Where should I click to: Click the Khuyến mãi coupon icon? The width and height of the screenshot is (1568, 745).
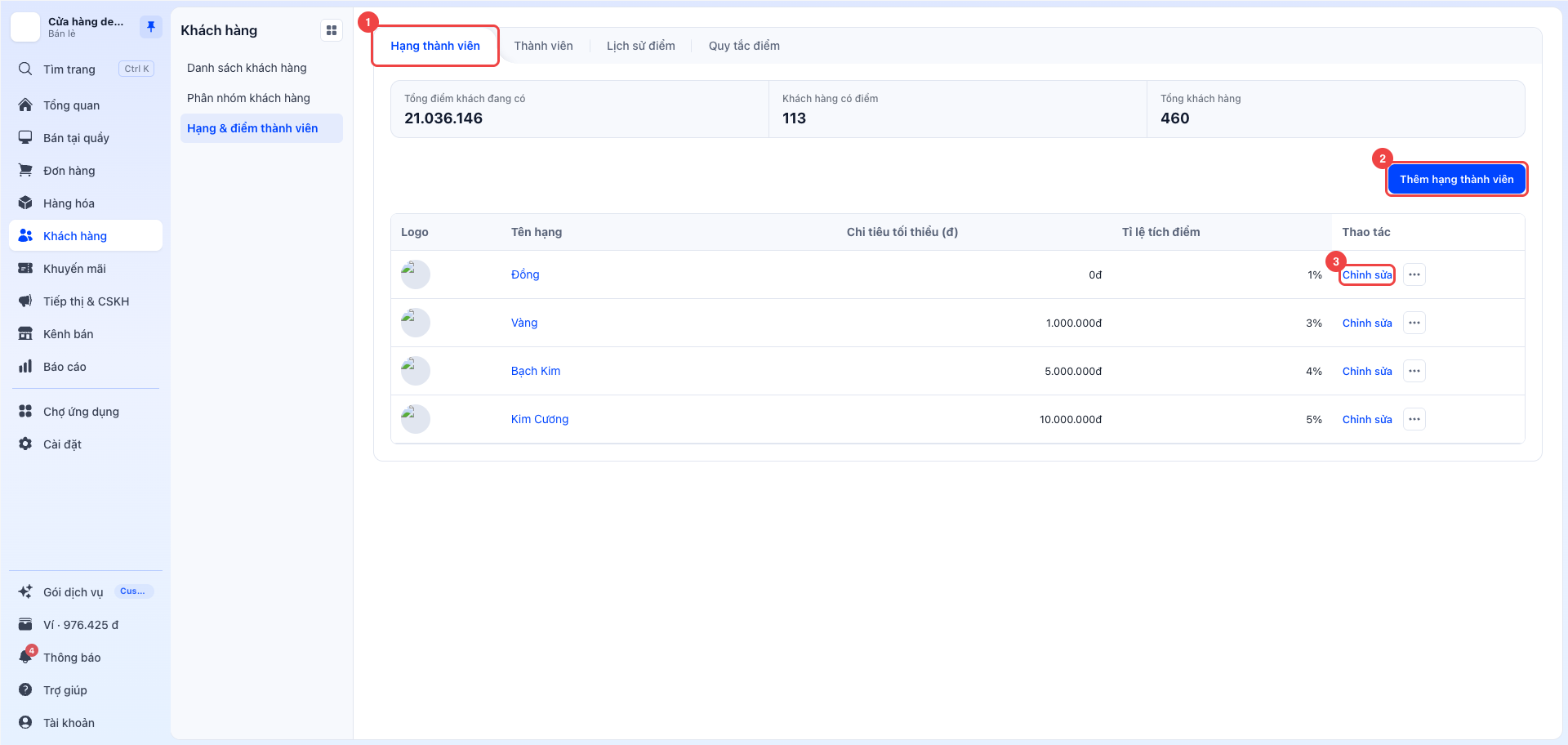pos(25,269)
